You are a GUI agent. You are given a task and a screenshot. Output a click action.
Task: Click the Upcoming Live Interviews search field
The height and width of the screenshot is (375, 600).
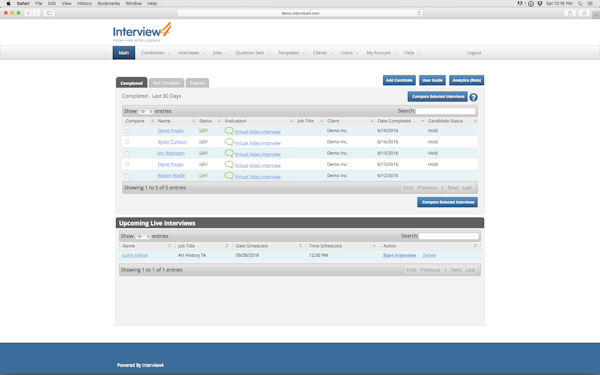click(448, 236)
